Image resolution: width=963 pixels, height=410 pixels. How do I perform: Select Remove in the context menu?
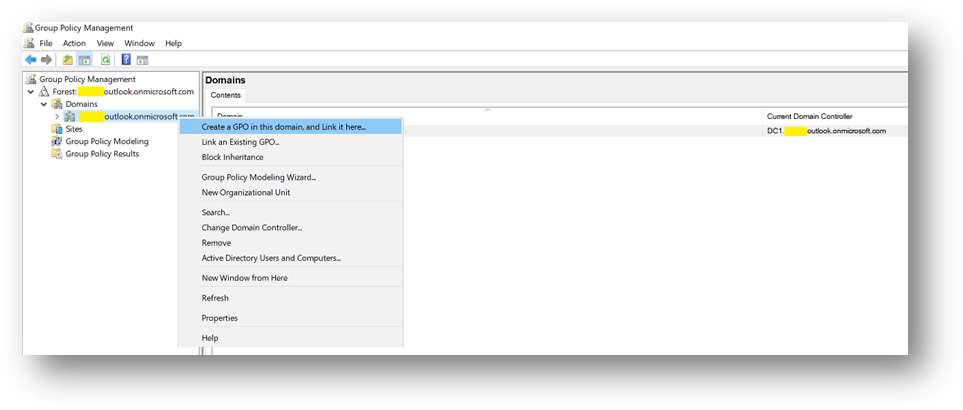[x=290, y=243]
